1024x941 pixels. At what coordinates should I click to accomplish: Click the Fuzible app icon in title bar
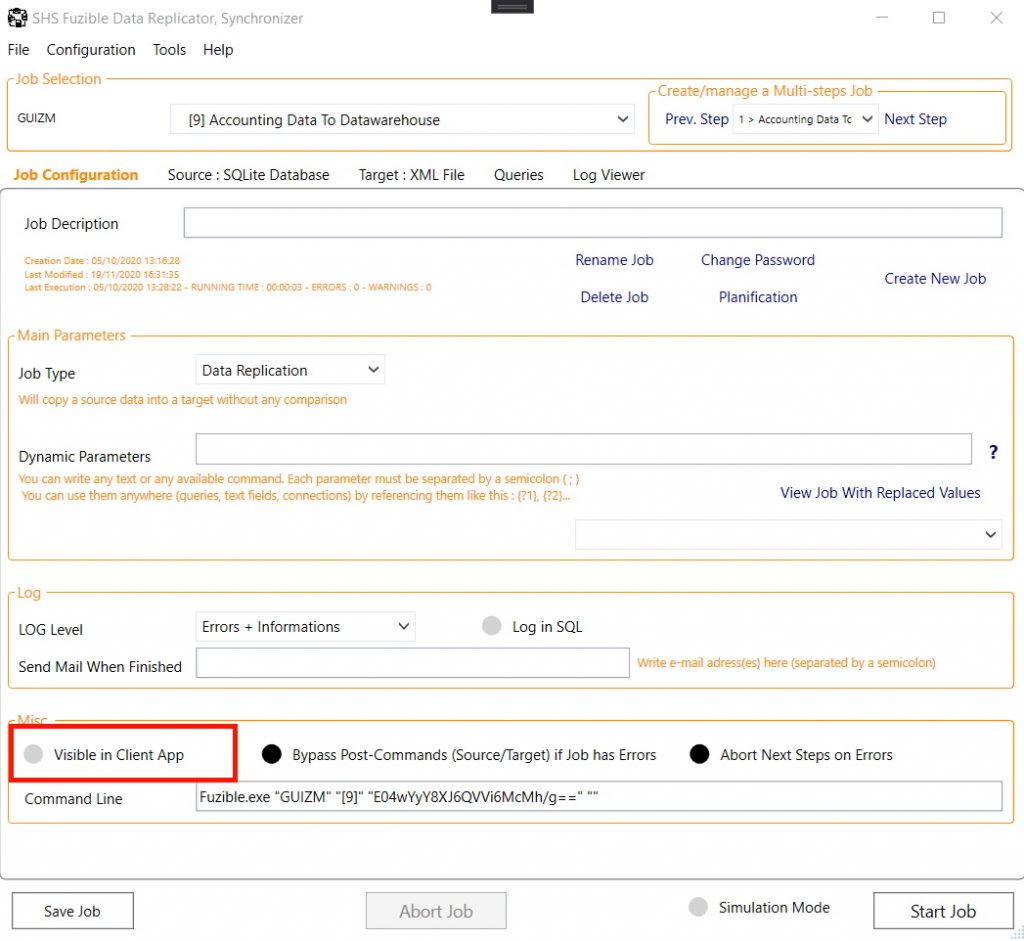(x=18, y=18)
